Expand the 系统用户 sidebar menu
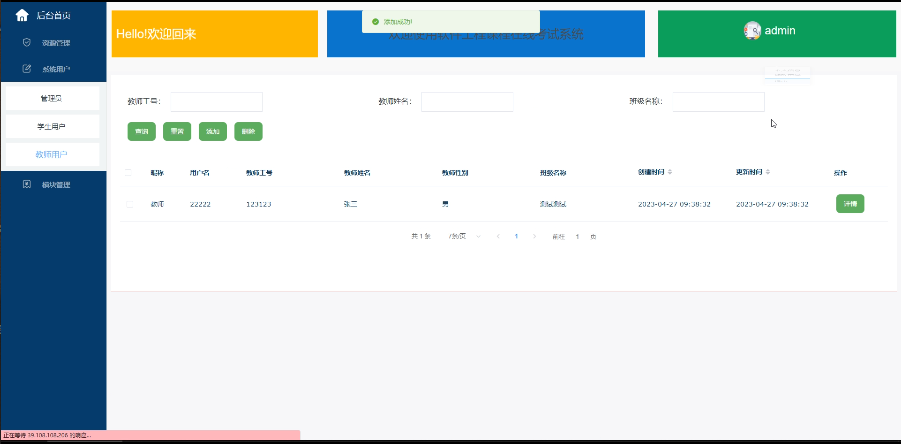Viewport: 901px width, 444px height. point(53,69)
